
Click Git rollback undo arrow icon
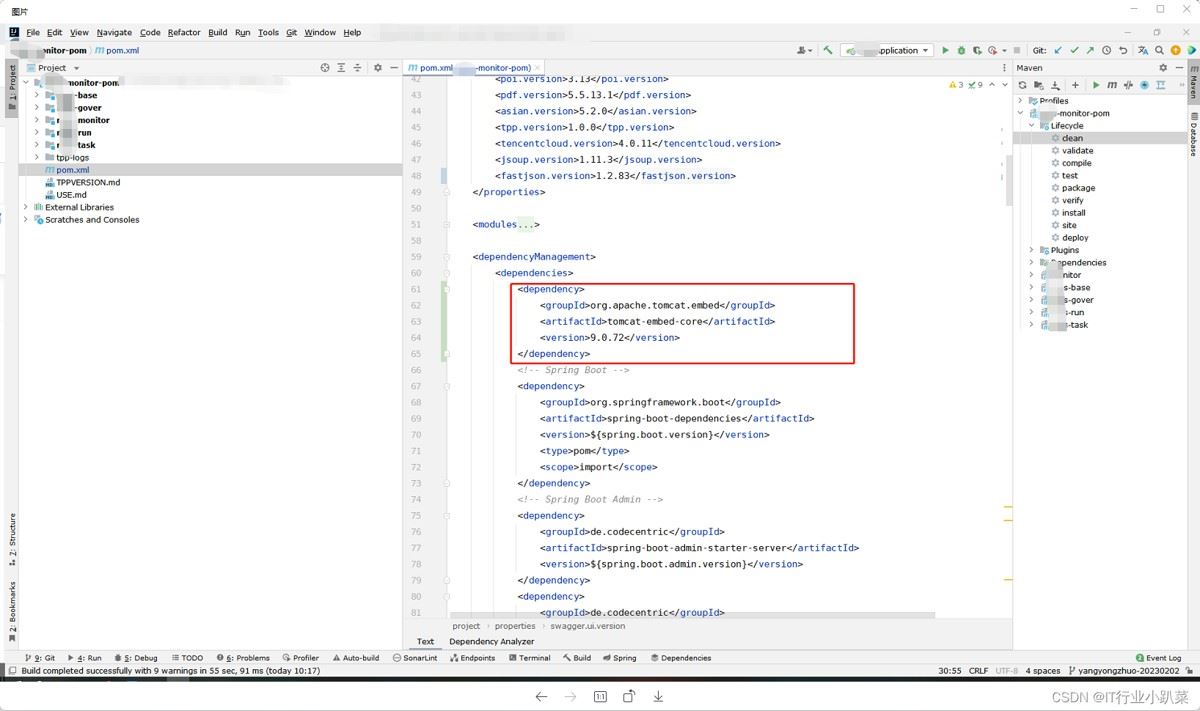(x=1123, y=50)
